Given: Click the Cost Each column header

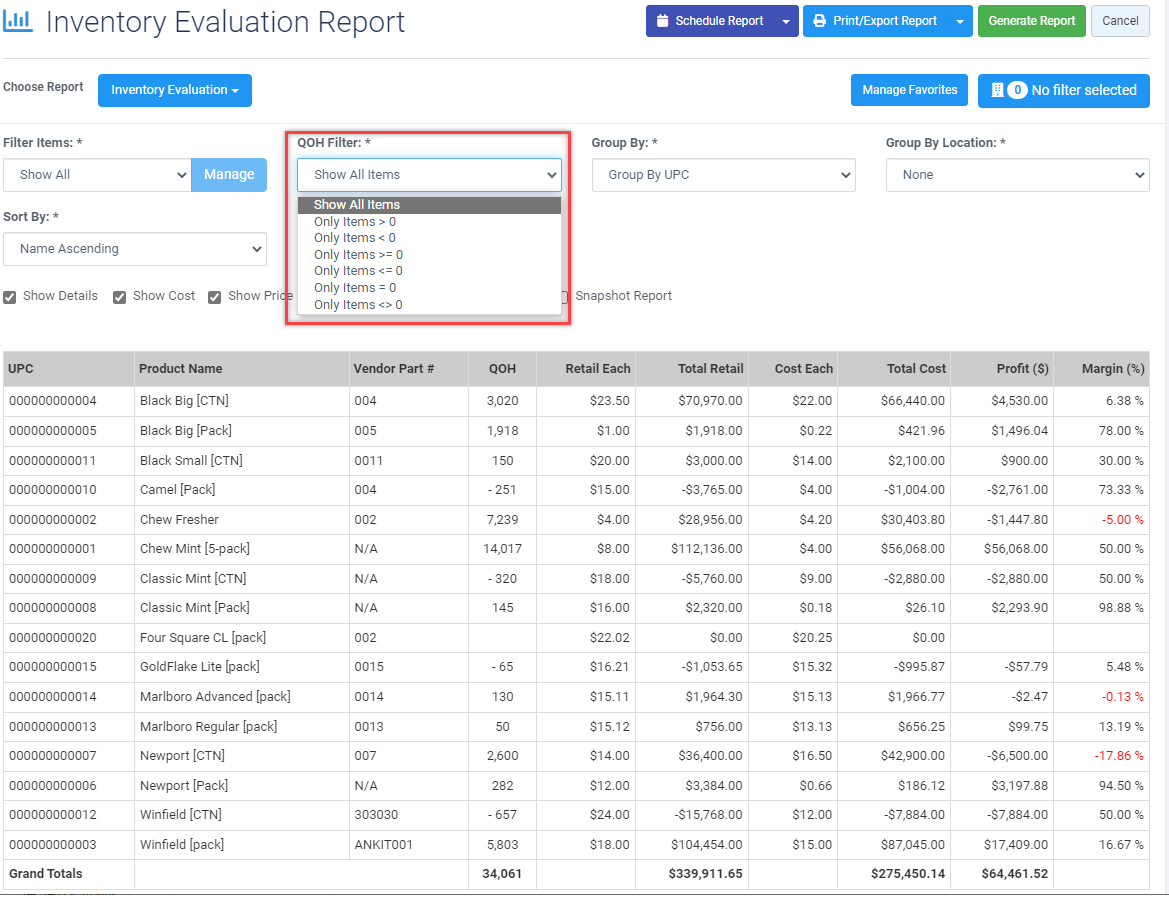Looking at the screenshot, I should [793, 369].
